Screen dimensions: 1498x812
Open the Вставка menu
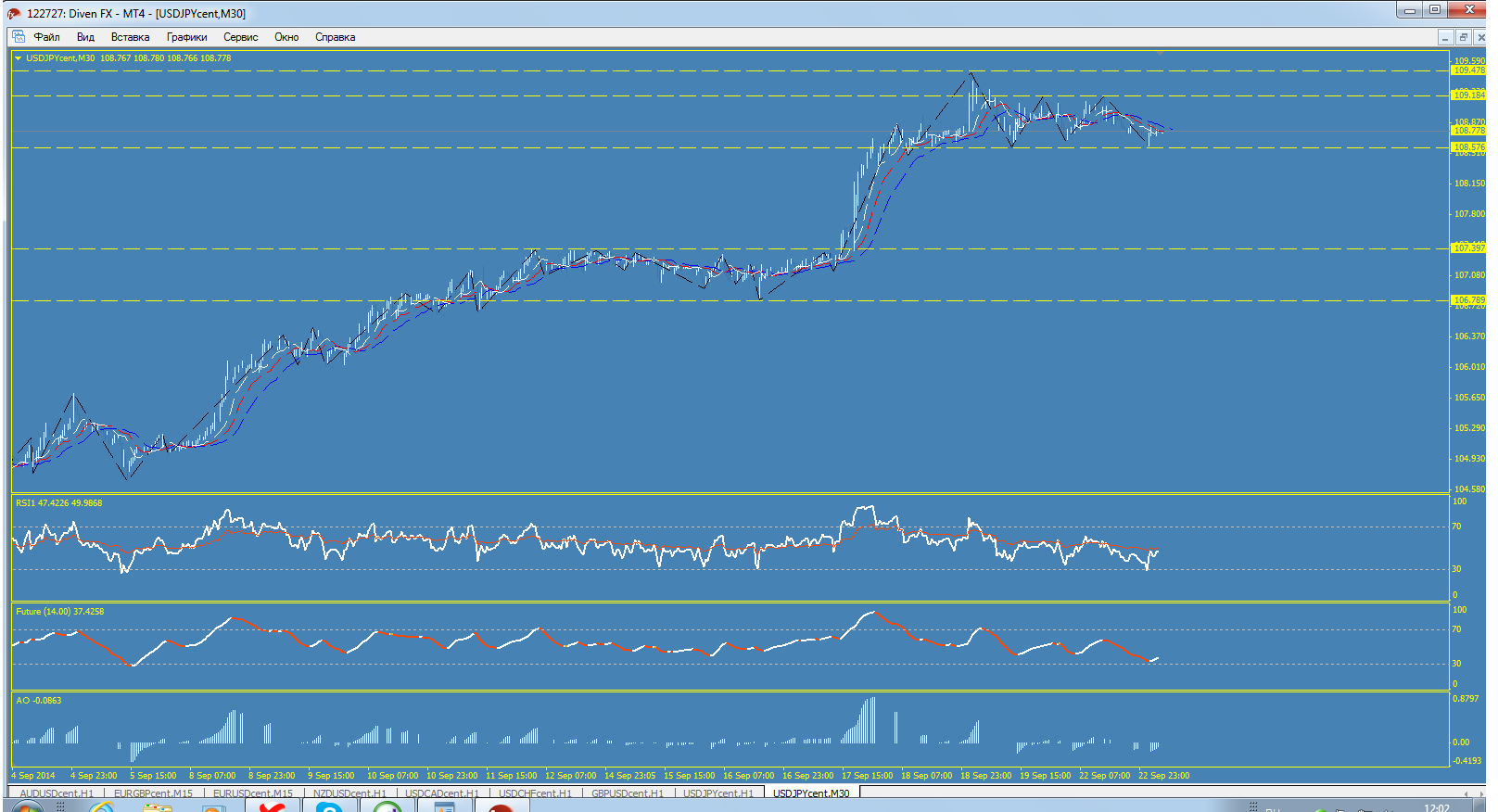(x=130, y=37)
